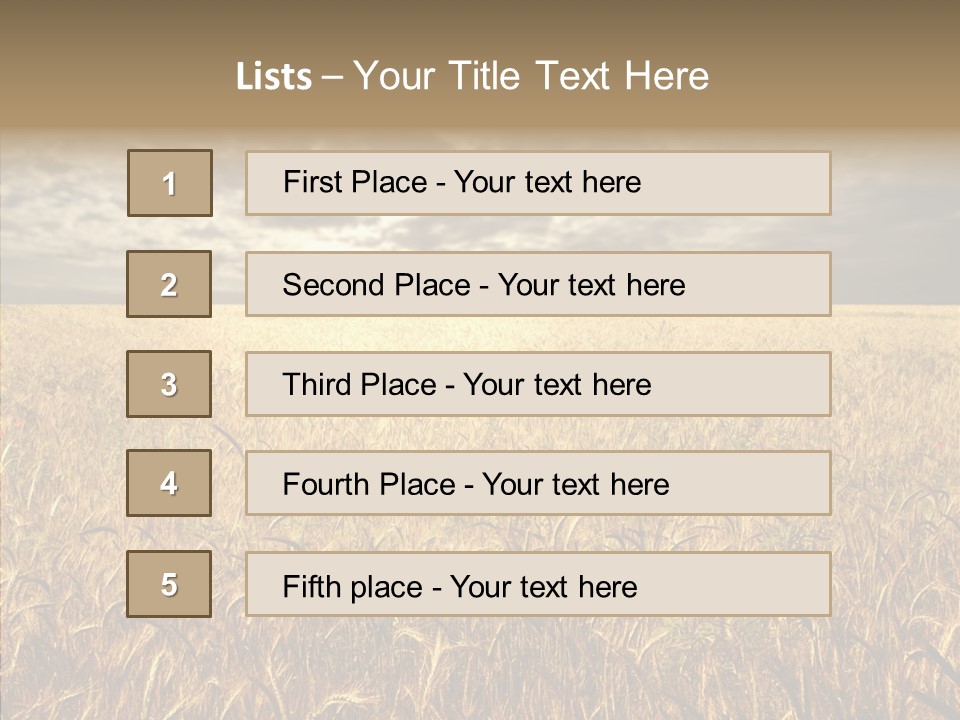
Task: Select 'Your Title Text Here' in the title
Action: click(x=531, y=76)
